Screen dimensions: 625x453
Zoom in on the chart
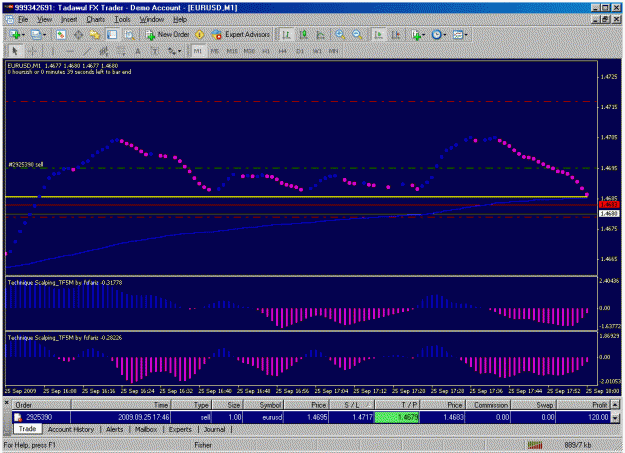click(340, 35)
